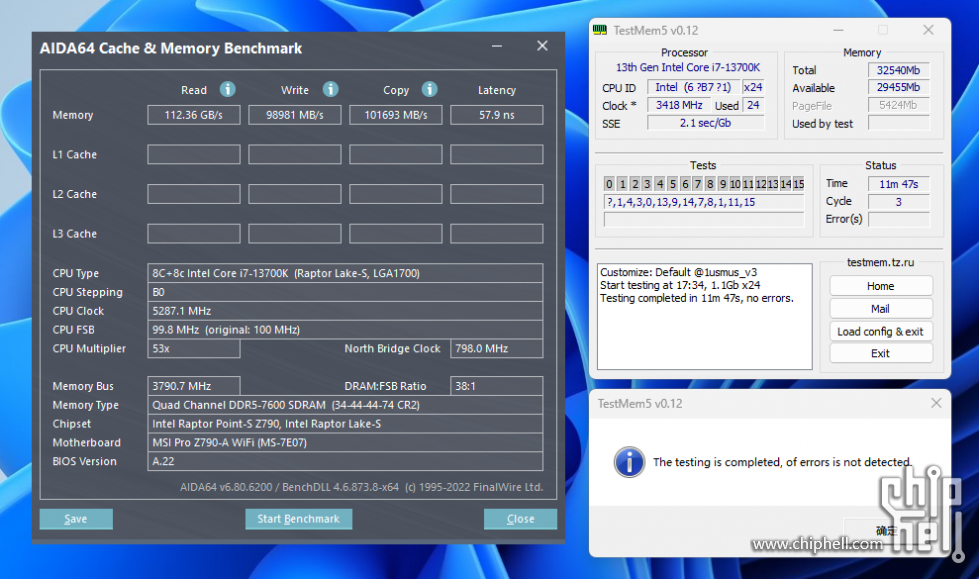979x579 pixels.
Task: Click test number 15 in the Tests row
Action: click(799, 184)
